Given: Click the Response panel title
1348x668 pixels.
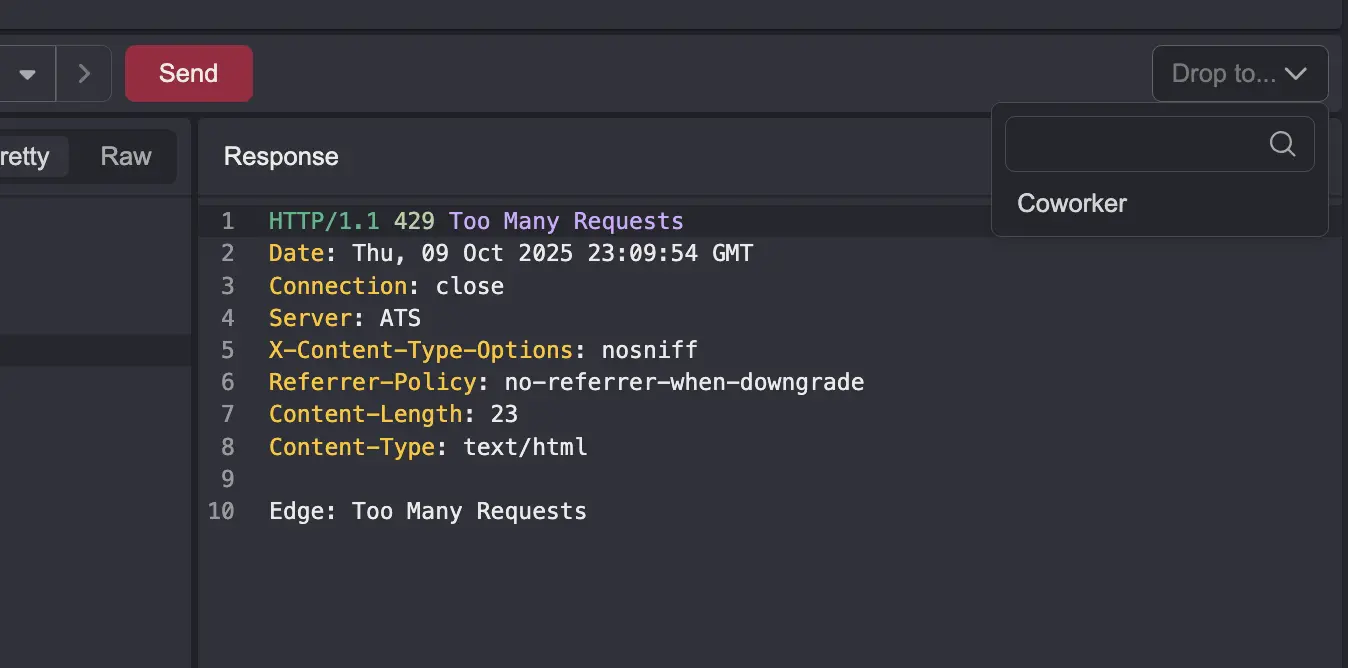Looking at the screenshot, I should 281,156.
